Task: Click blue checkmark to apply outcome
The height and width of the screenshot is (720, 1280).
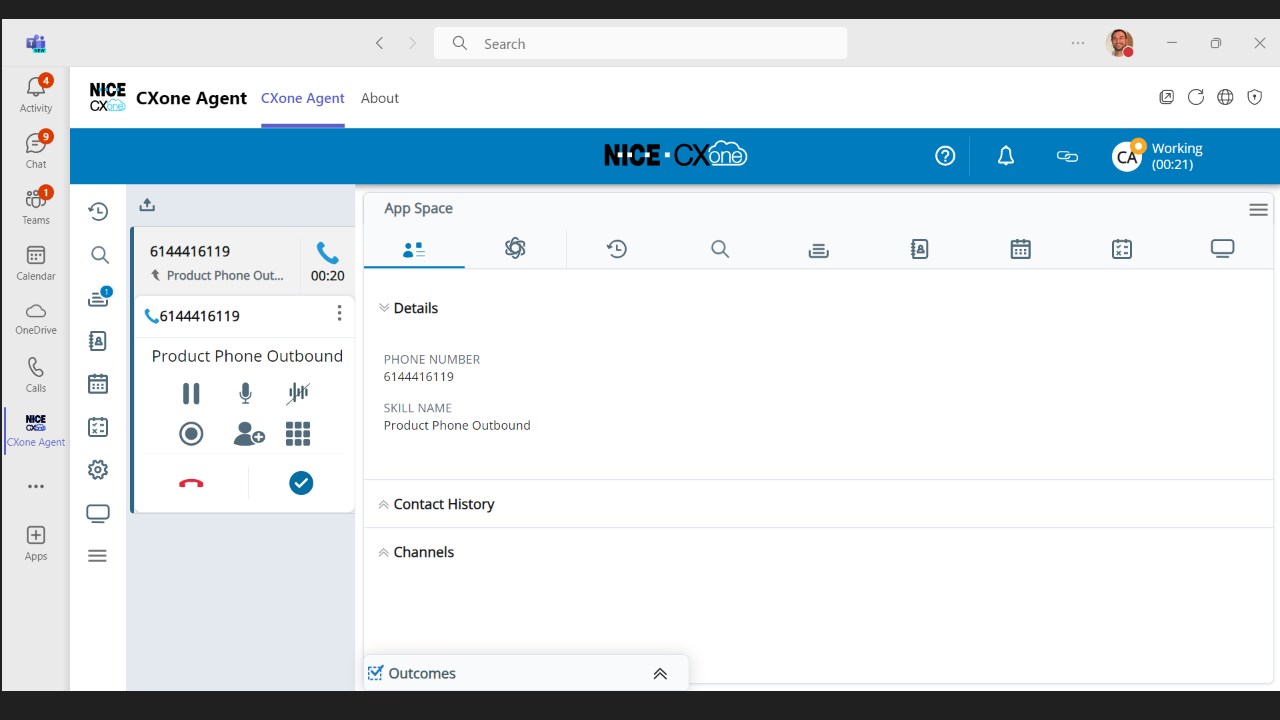Action: (301, 483)
